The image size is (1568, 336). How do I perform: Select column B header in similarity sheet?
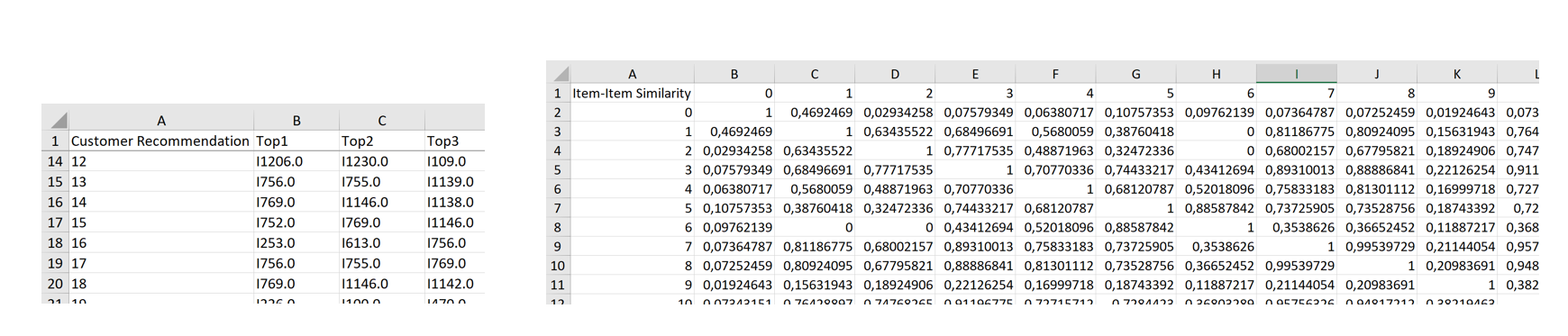click(x=734, y=74)
